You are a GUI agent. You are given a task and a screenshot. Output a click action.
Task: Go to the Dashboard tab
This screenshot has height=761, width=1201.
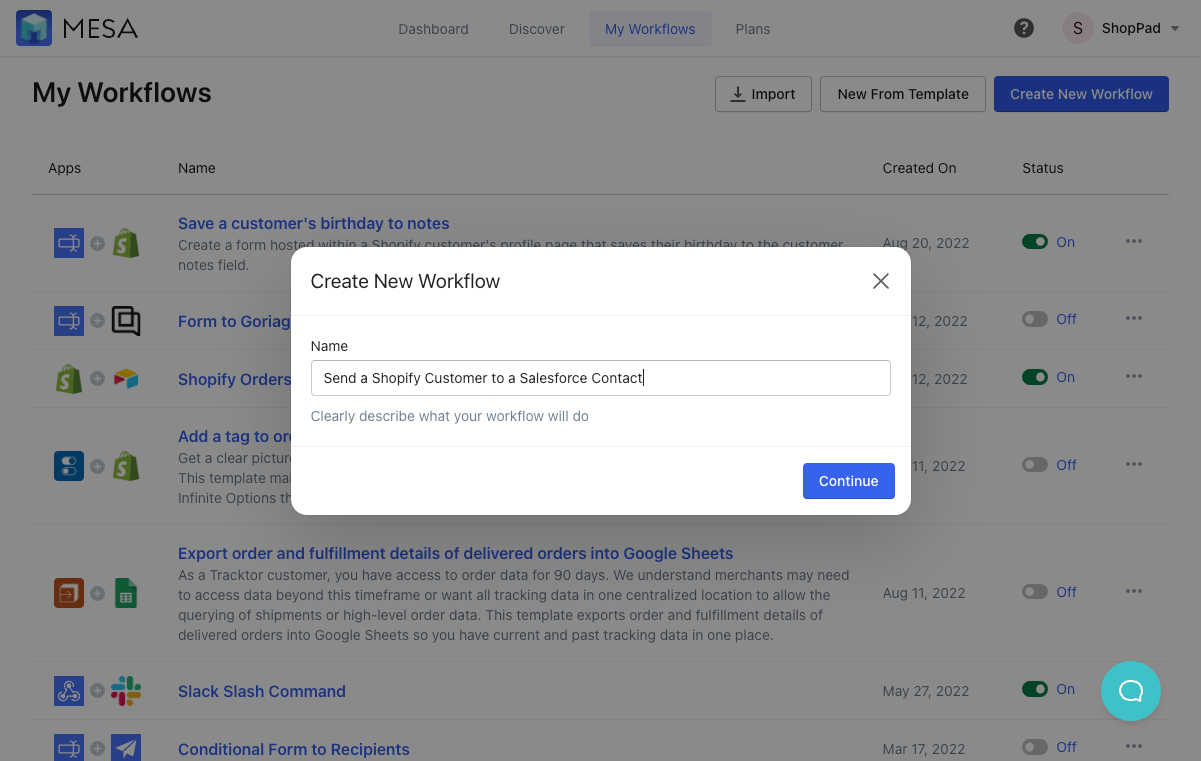[433, 29]
